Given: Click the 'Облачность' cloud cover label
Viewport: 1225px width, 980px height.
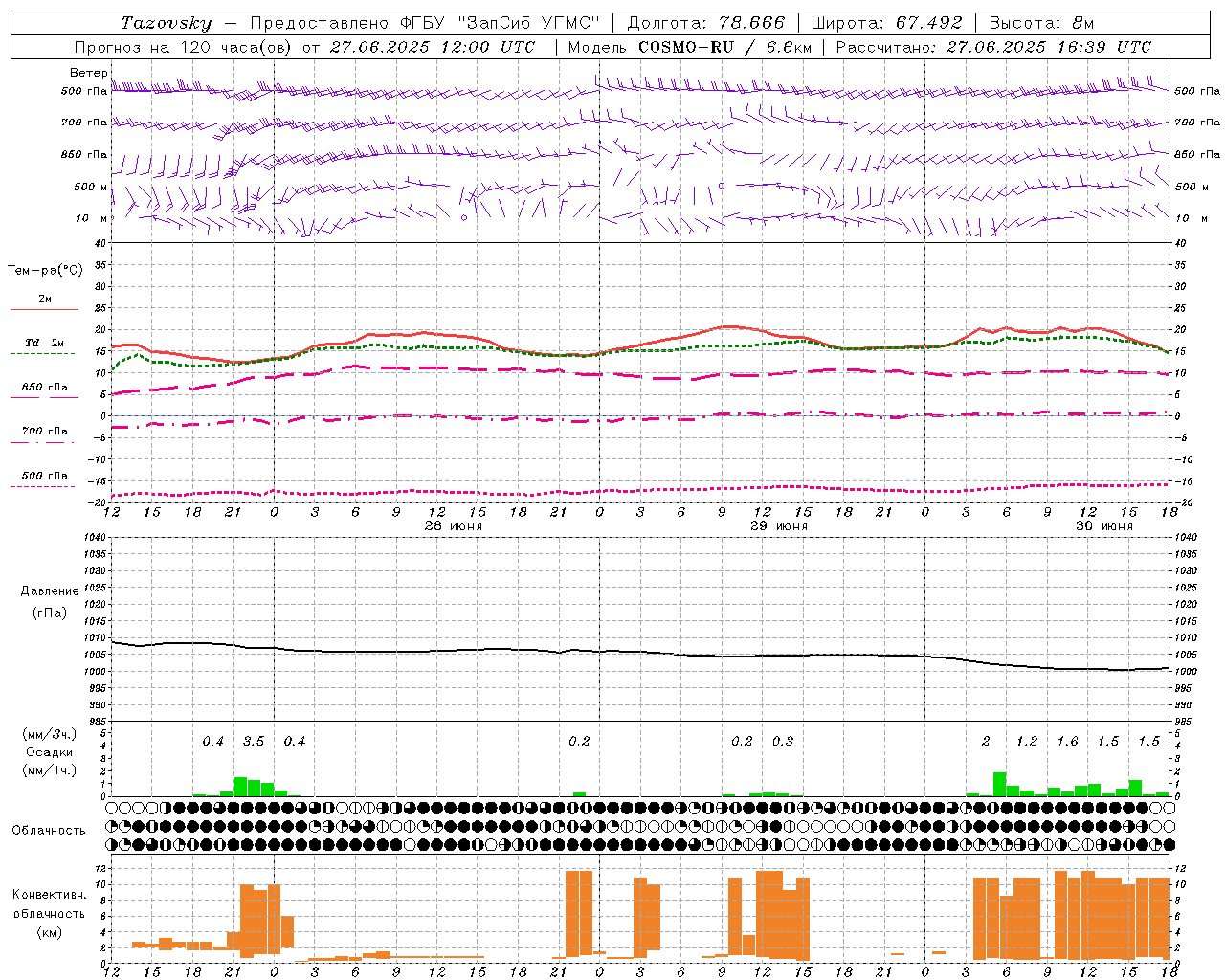Looking at the screenshot, I should (x=49, y=831).
